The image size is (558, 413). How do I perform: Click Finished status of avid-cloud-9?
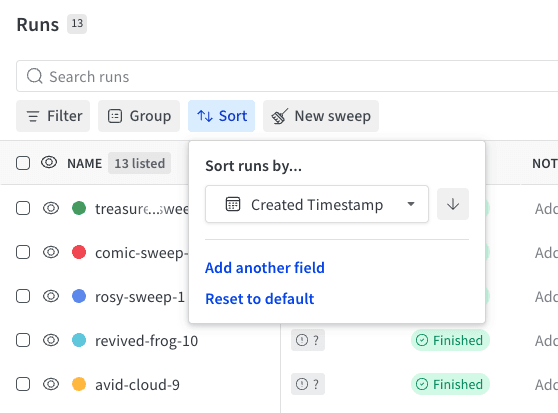(450, 384)
